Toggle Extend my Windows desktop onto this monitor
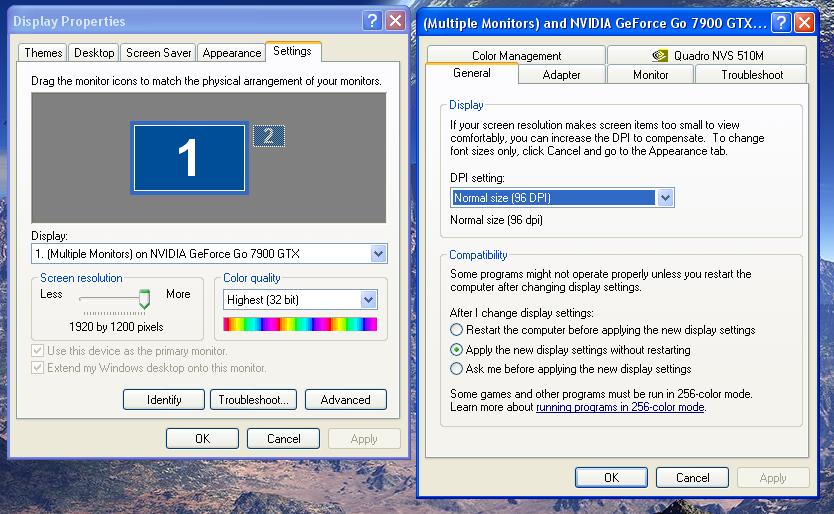This screenshot has height=514, width=834. (x=37, y=368)
